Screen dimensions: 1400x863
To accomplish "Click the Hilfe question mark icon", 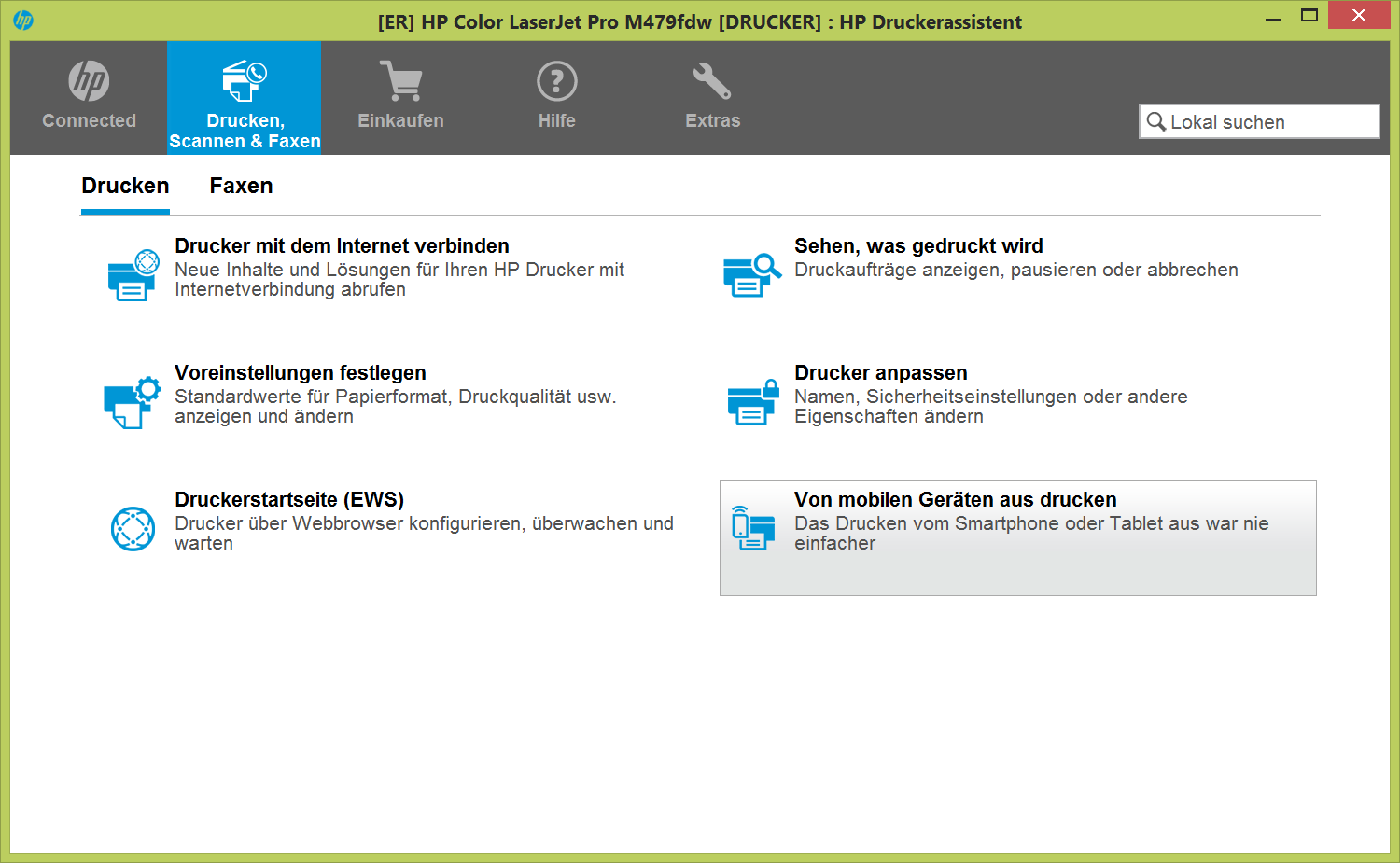I will pos(556,81).
